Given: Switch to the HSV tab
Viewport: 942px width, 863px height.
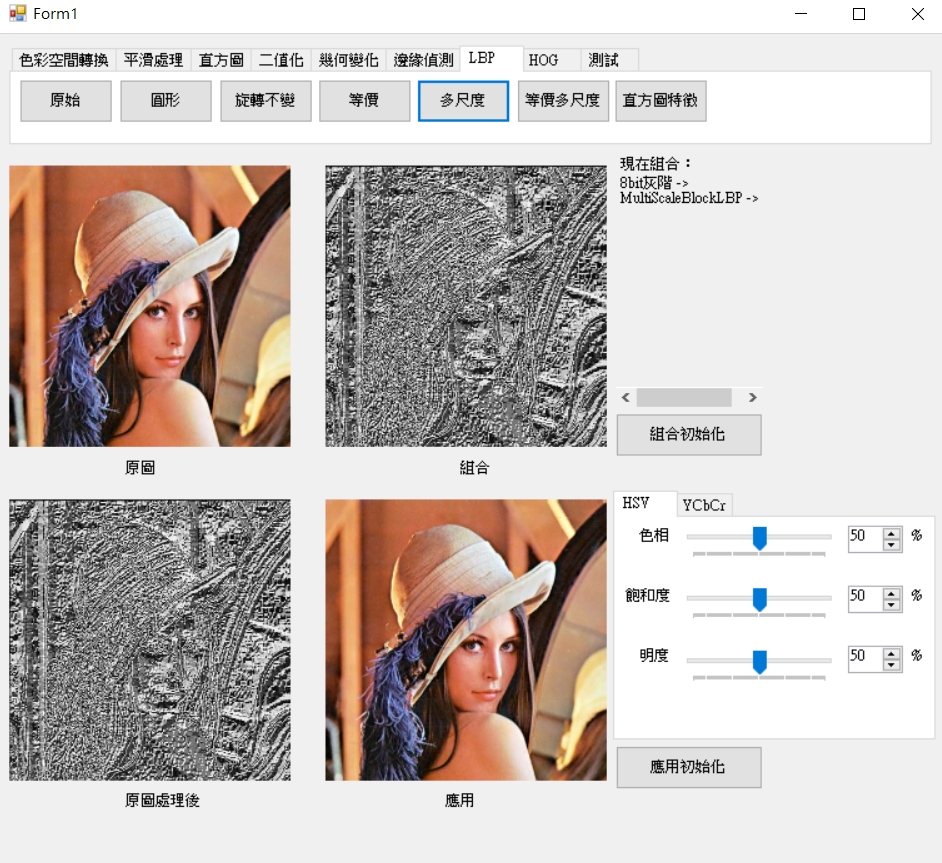Looking at the screenshot, I should (x=645, y=503).
